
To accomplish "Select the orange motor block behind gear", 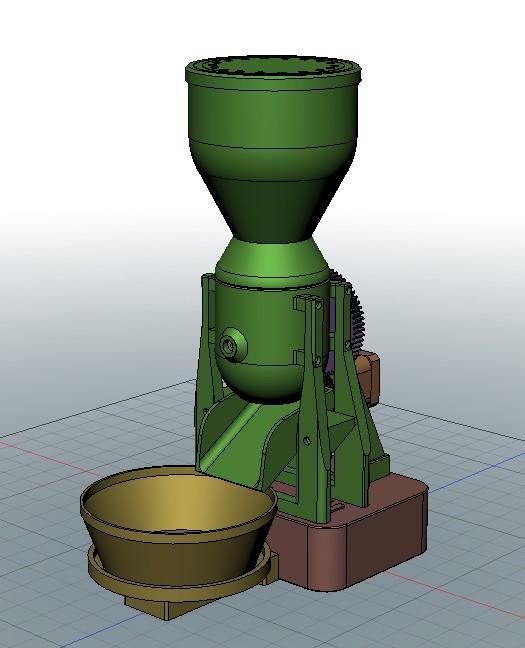I will tap(368, 376).
